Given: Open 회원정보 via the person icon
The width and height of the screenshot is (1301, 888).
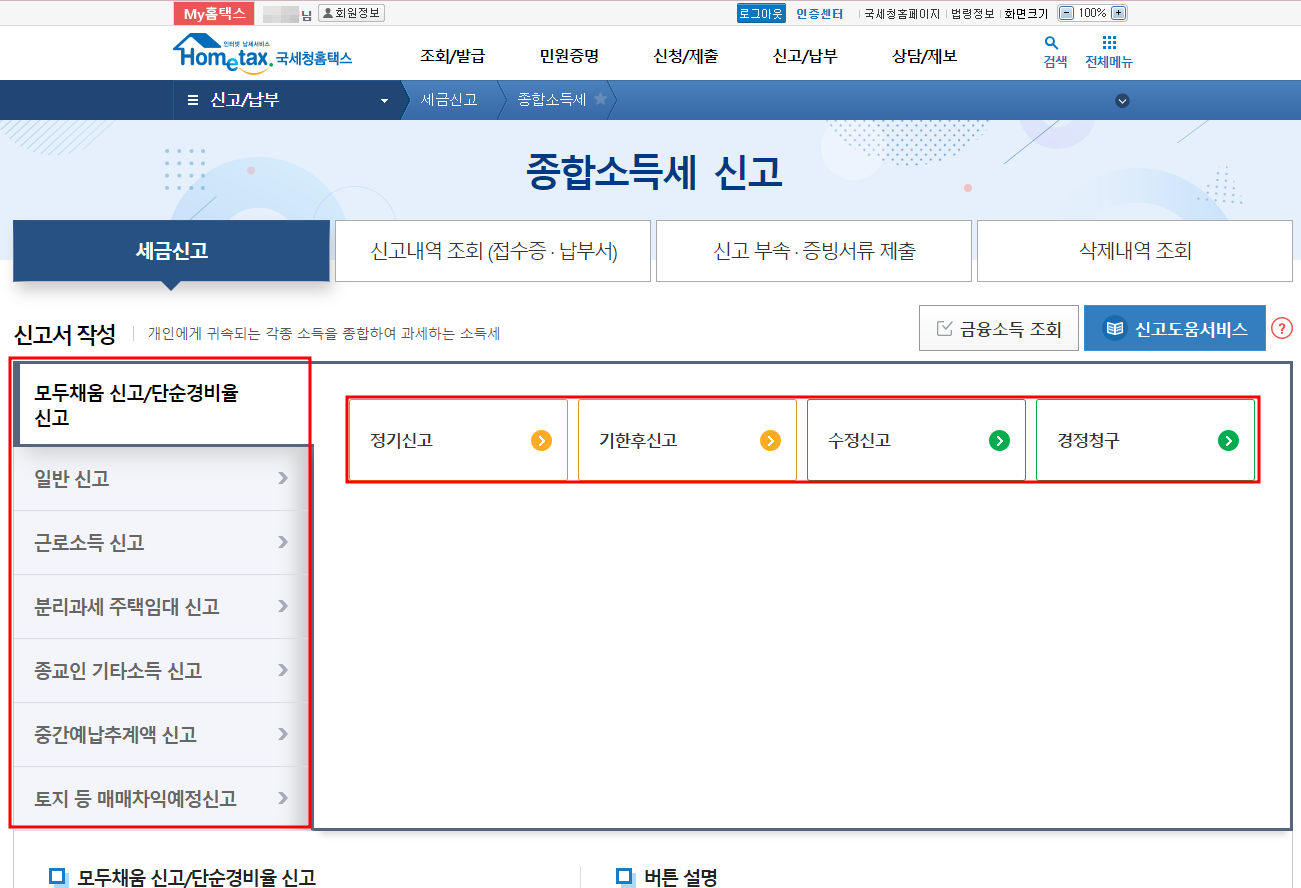Looking at the screenshot, I should click(351, 12).
